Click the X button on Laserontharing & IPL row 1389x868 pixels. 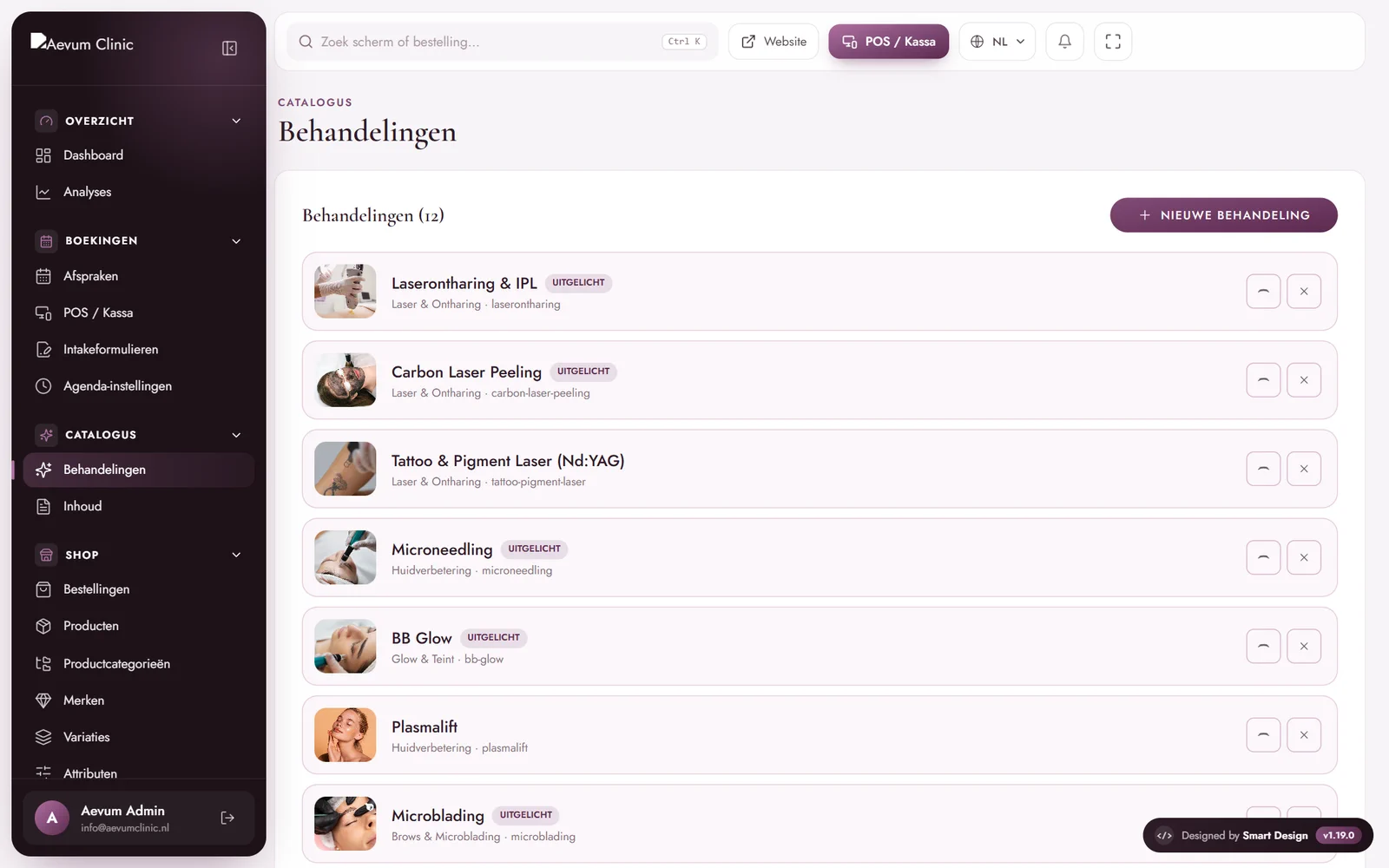[1304, 292]
